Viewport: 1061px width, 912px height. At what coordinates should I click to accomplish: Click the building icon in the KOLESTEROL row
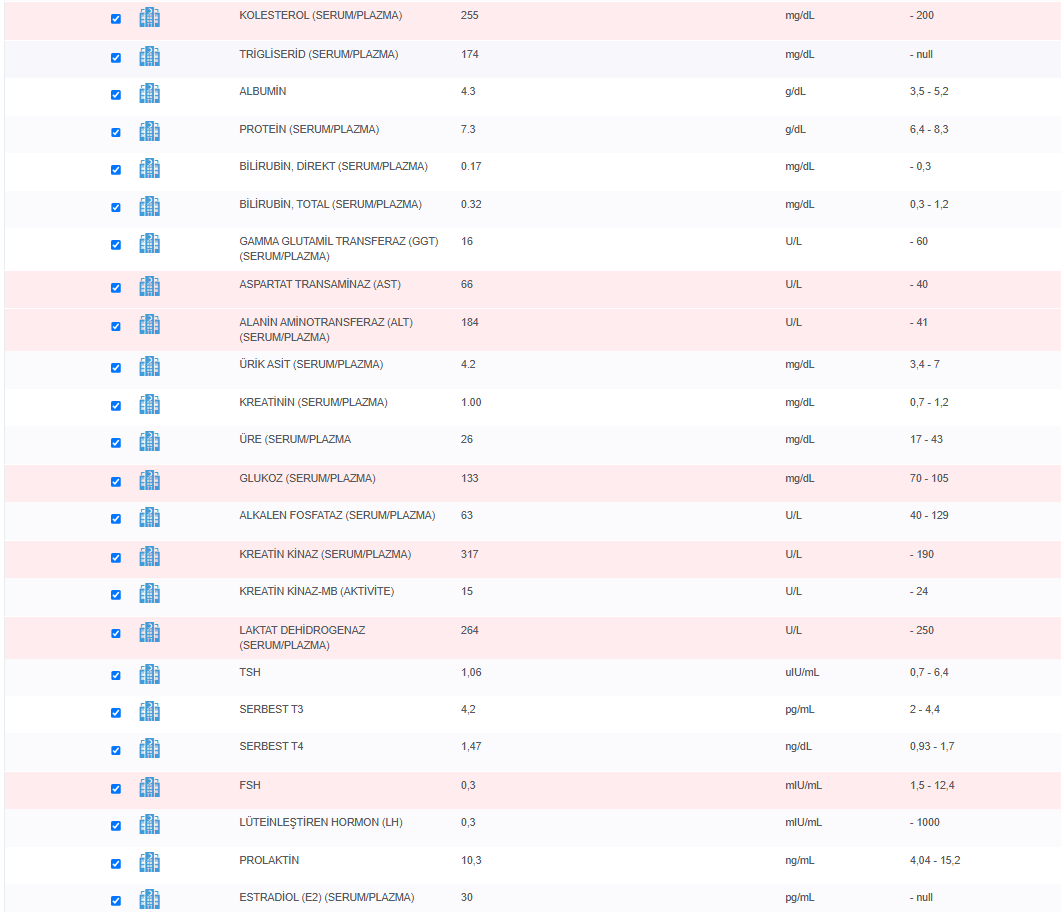150,18
